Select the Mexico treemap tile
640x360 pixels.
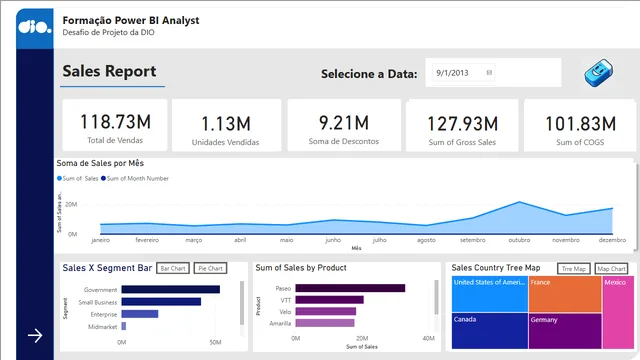618,313
